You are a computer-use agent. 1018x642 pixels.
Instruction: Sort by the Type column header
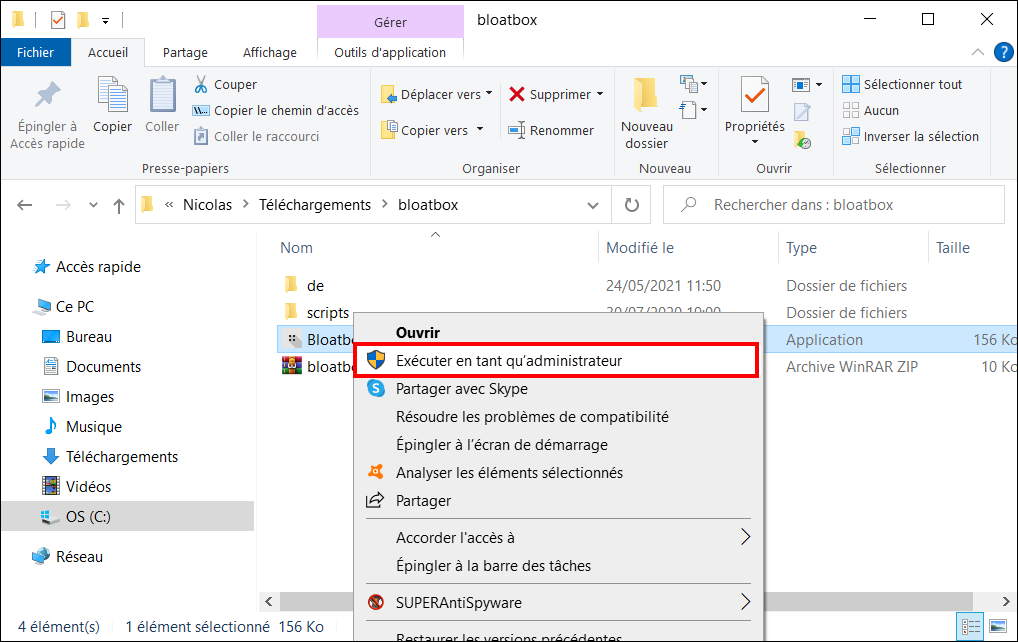801,248
